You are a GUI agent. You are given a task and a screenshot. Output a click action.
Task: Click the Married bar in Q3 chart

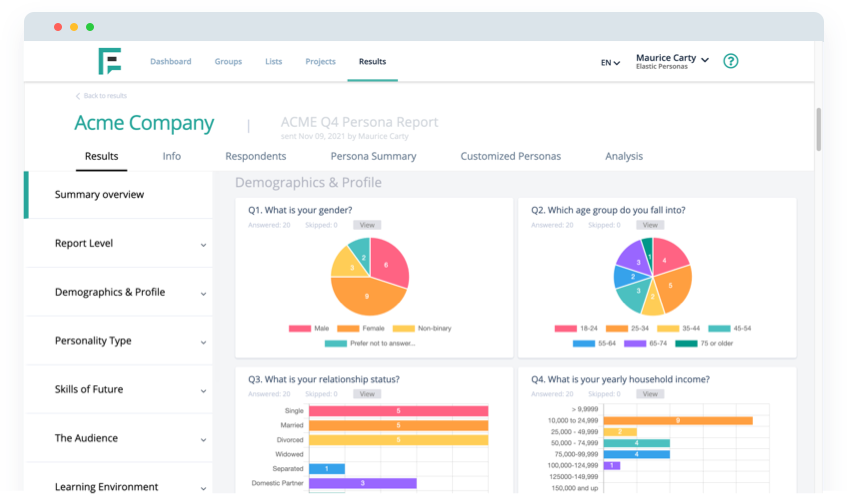[399, 425]
